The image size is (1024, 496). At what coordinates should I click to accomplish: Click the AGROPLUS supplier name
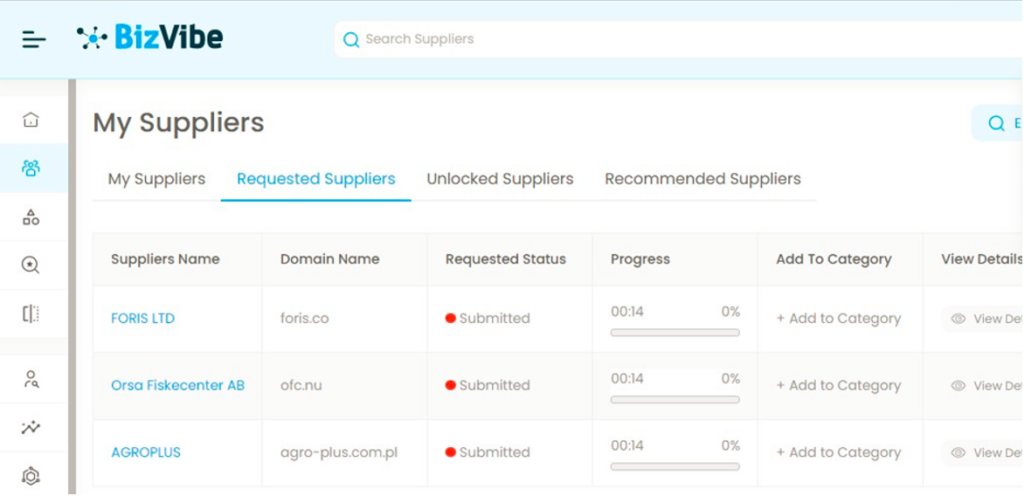146,452
